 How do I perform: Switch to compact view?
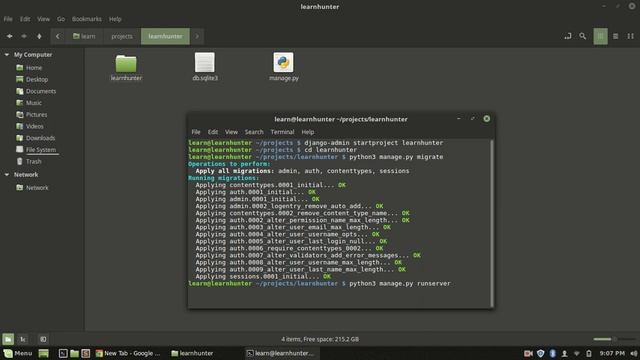pos(631,36)
